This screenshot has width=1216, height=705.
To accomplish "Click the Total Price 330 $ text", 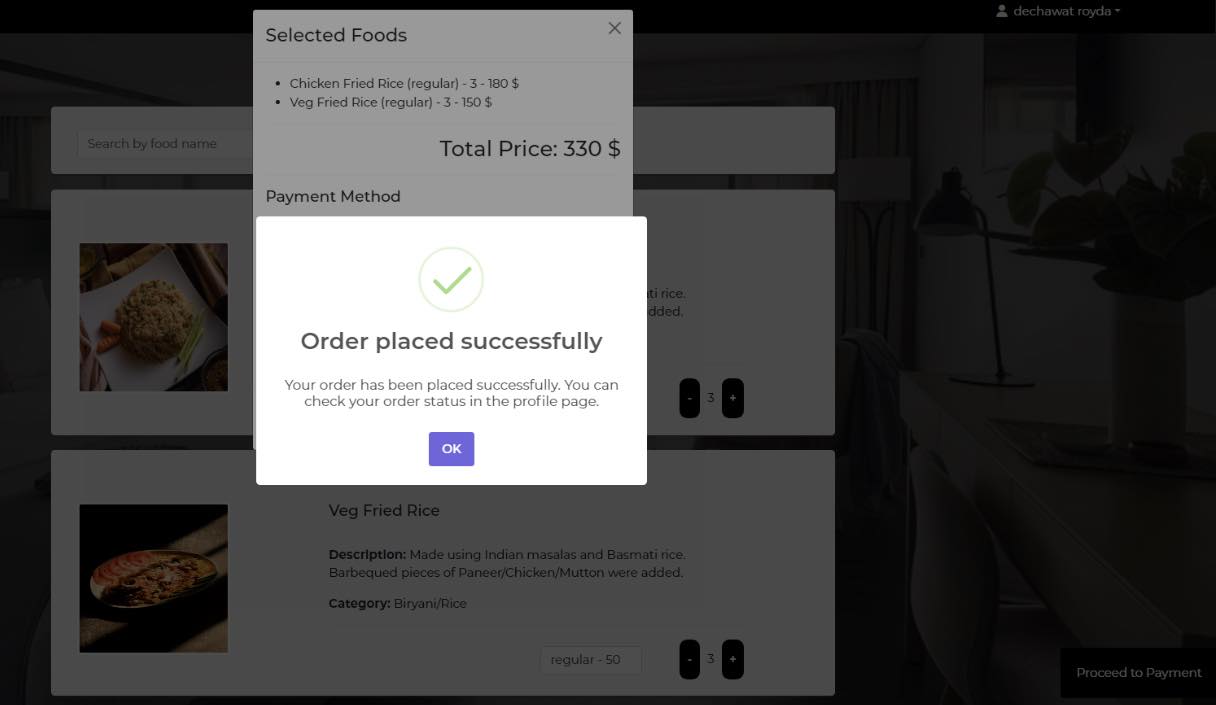I will pos(529,149).
